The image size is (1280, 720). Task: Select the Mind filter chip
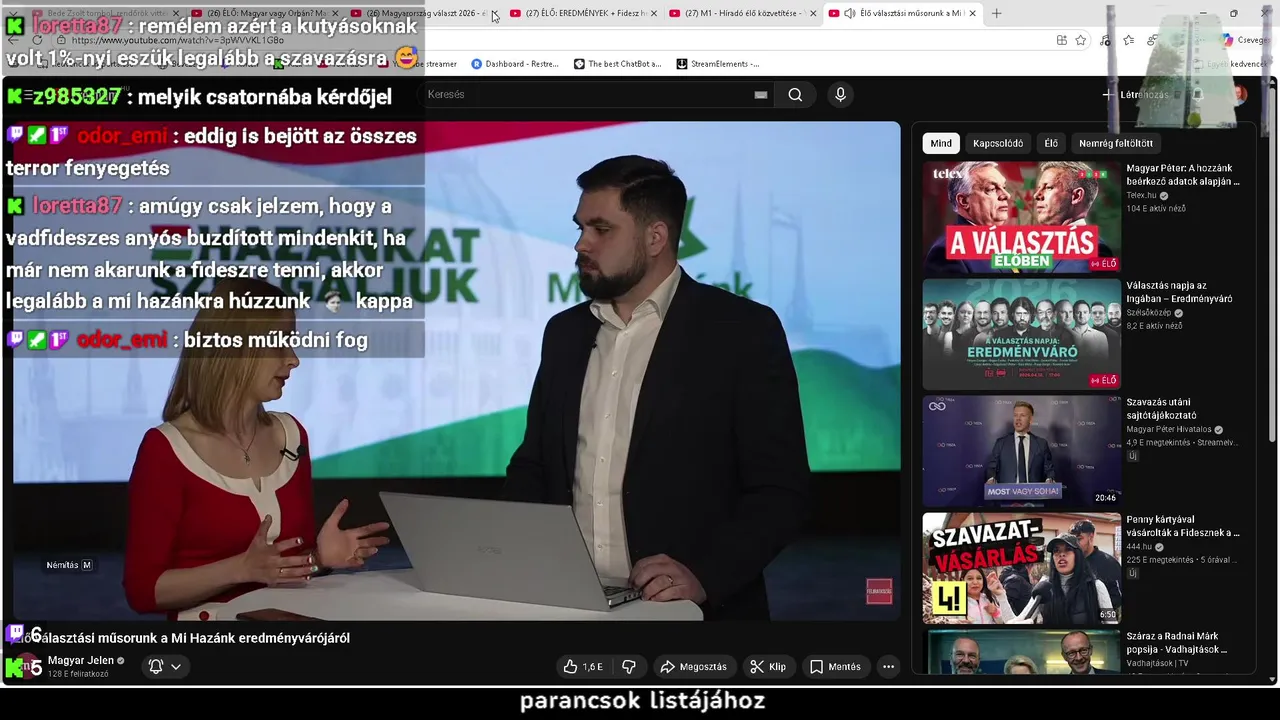[941, 143]
